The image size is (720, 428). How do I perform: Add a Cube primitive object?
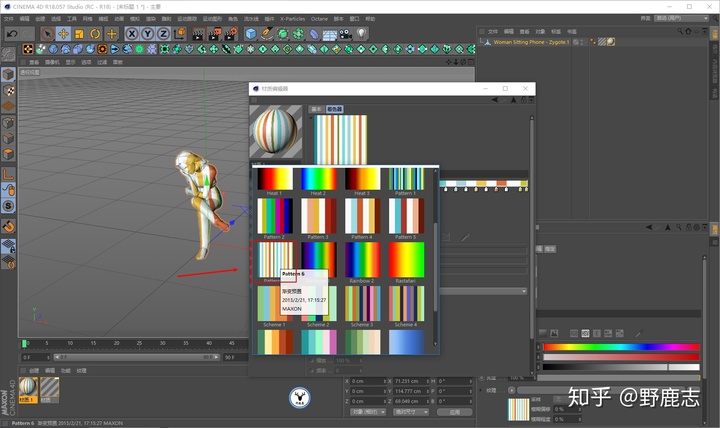(x=251, y=34)
